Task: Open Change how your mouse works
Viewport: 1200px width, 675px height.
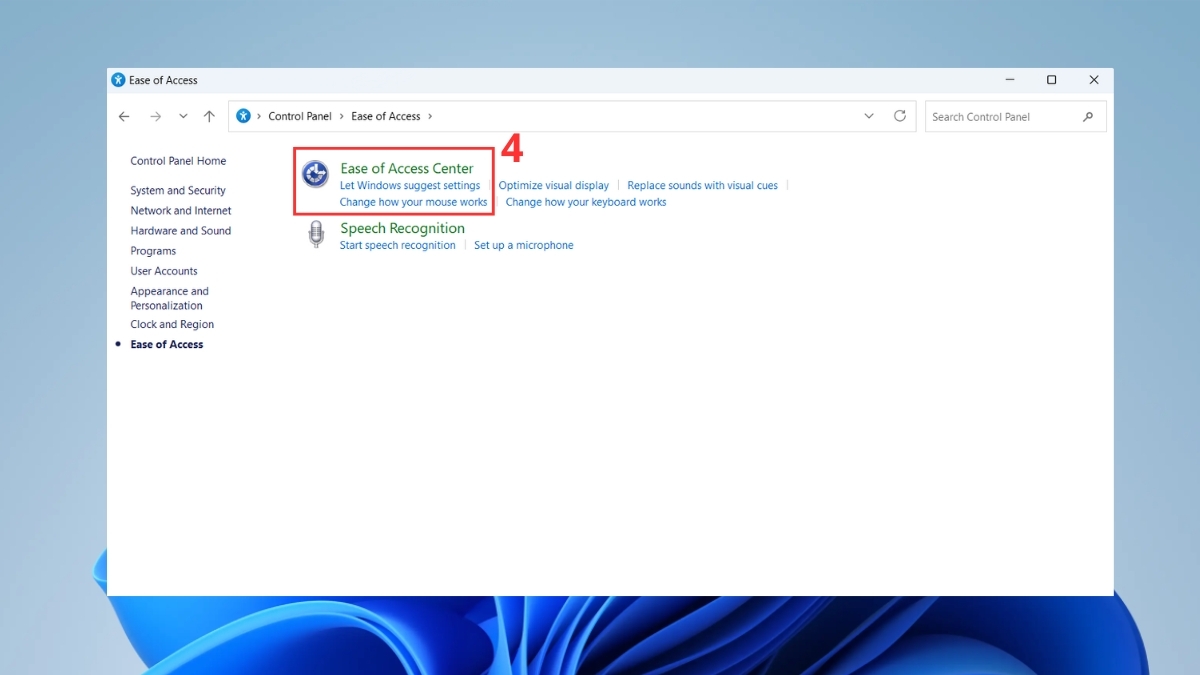Action: coord(413,202)
